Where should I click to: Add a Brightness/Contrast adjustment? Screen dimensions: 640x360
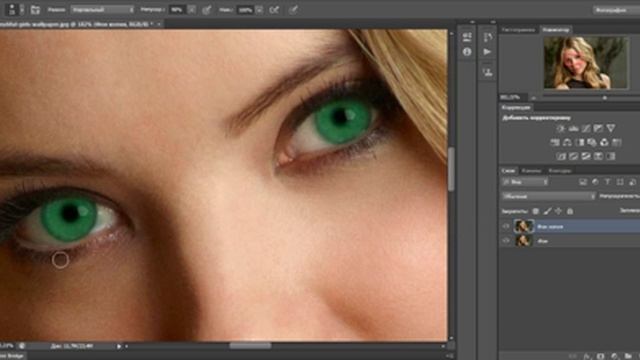[x=561, y=128]
